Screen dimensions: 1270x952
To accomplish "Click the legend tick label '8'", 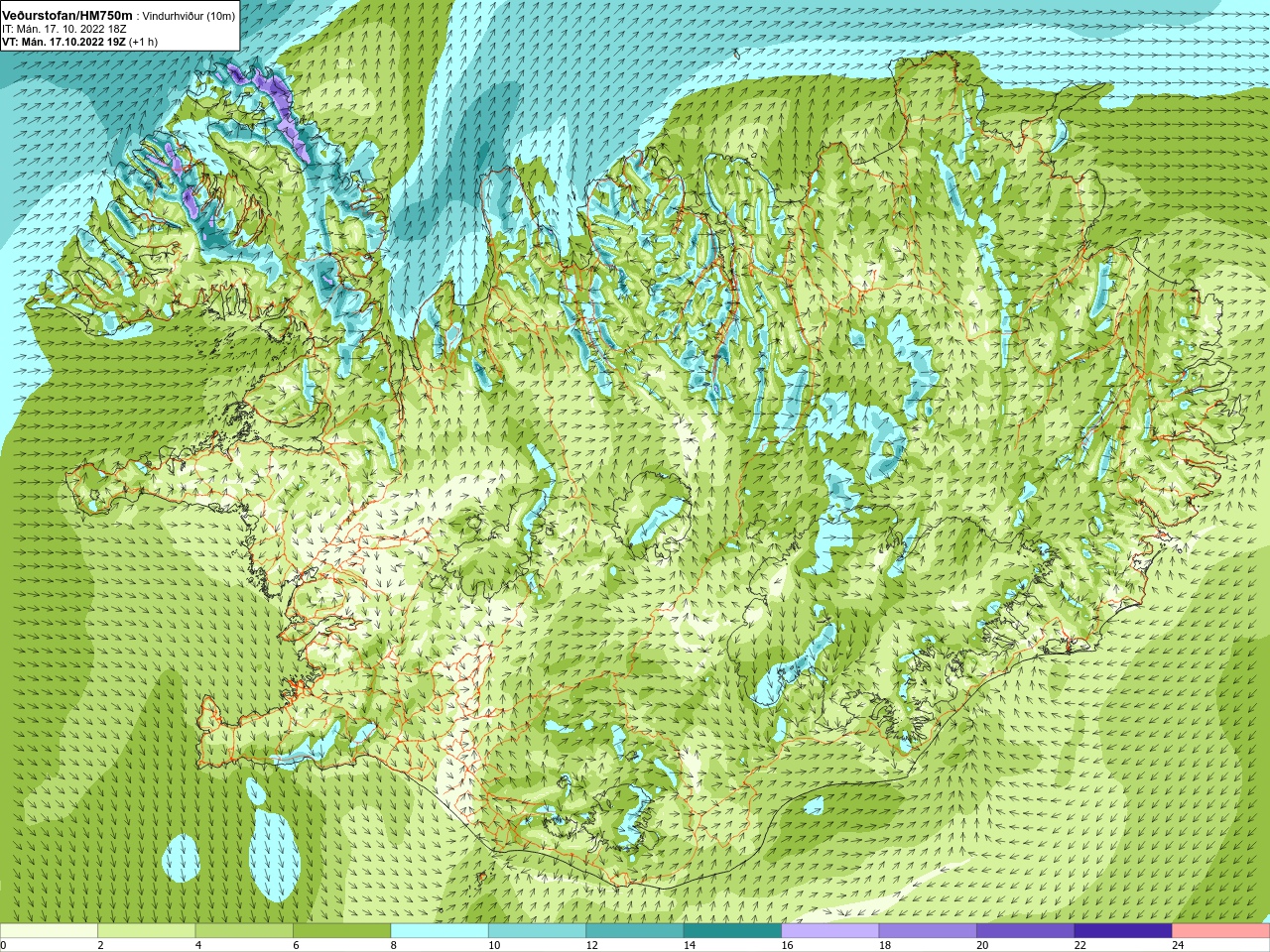I will pos(394,945).
